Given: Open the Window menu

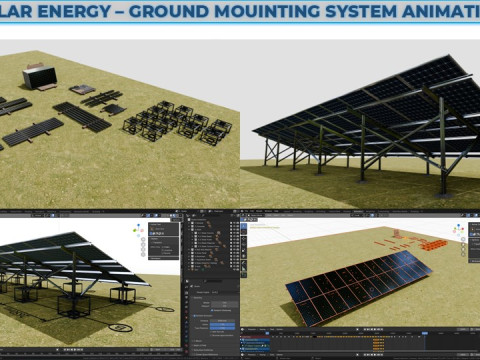Looking at the screenshot, I should [268, 211].
